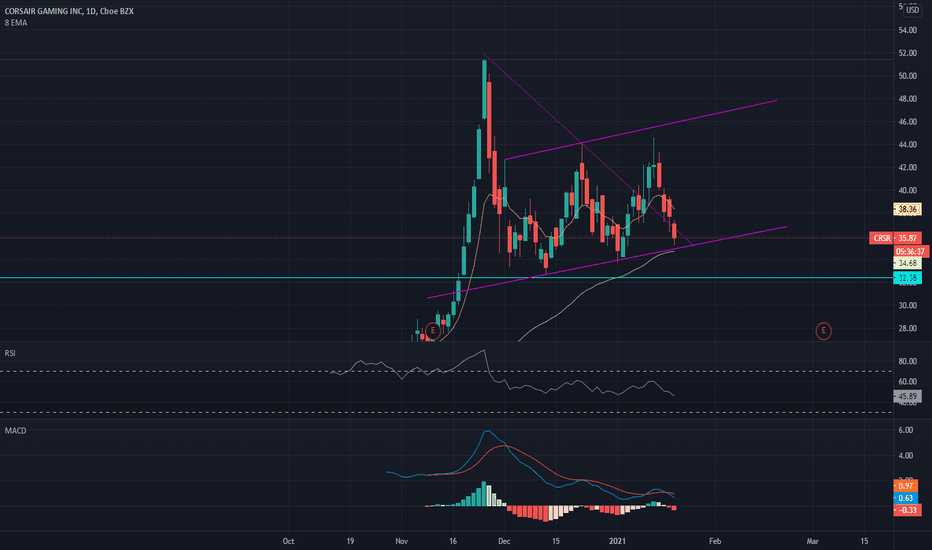Click the Mar date label on time axis
The height and width of the screenshot is (550, 932).
(813, 541)
